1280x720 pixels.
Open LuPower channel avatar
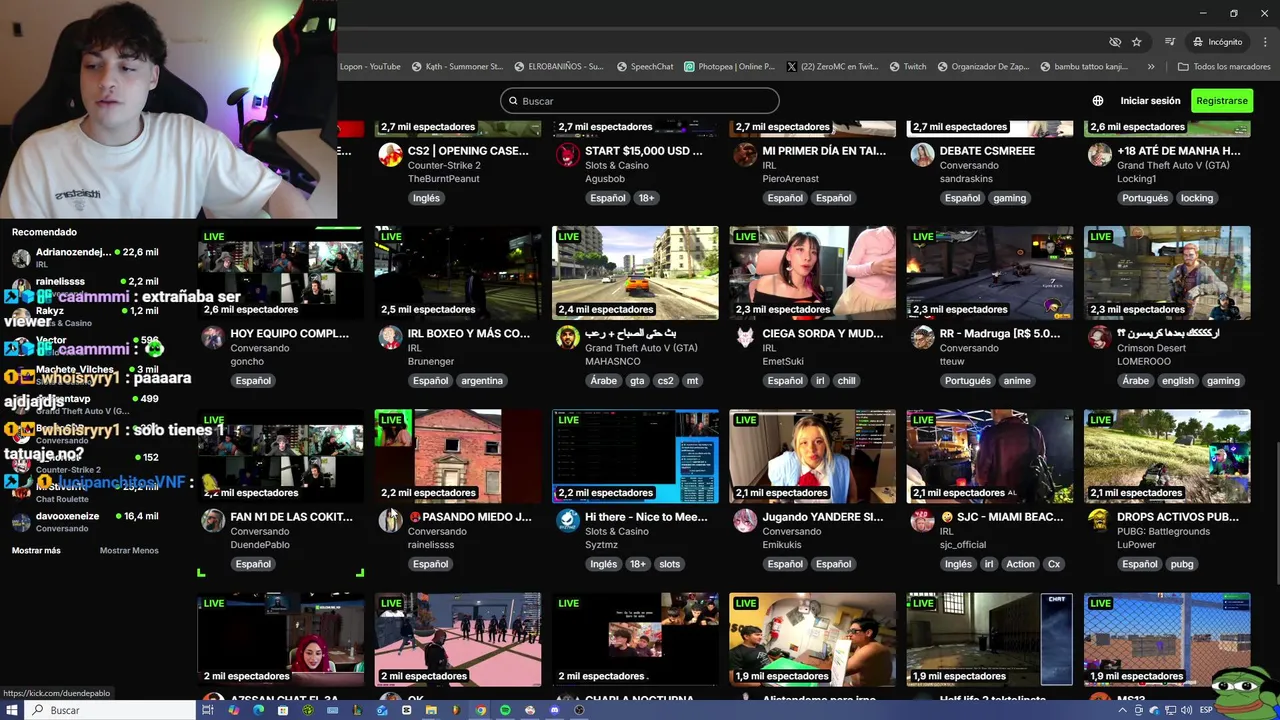1100,521
